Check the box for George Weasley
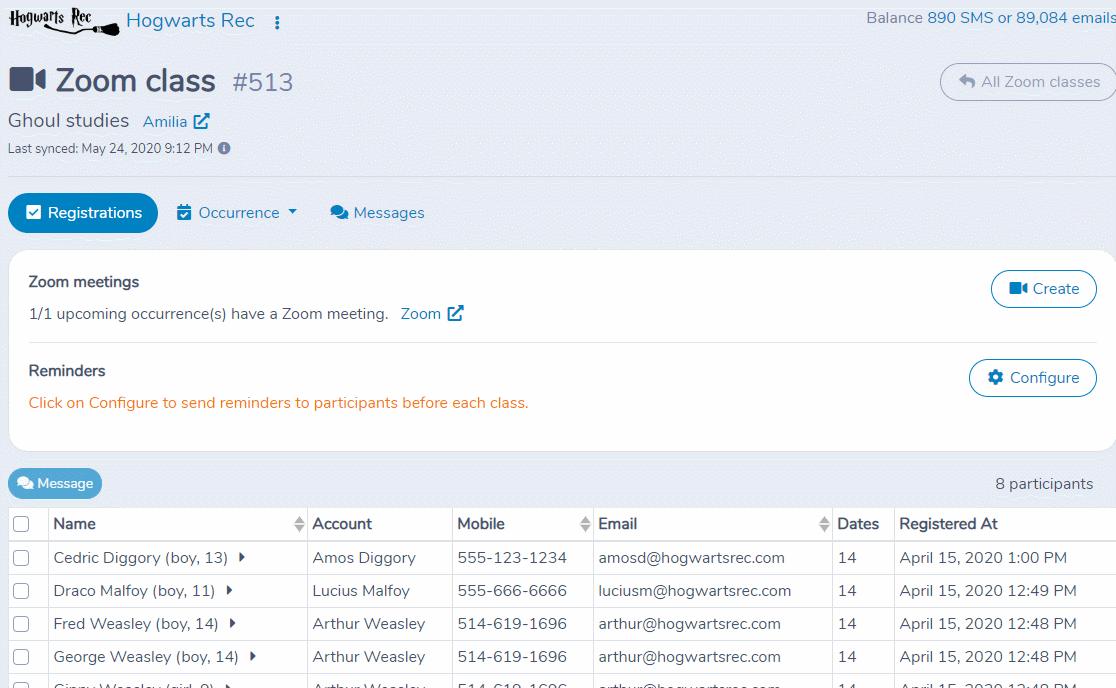 (x=21, y=657)
